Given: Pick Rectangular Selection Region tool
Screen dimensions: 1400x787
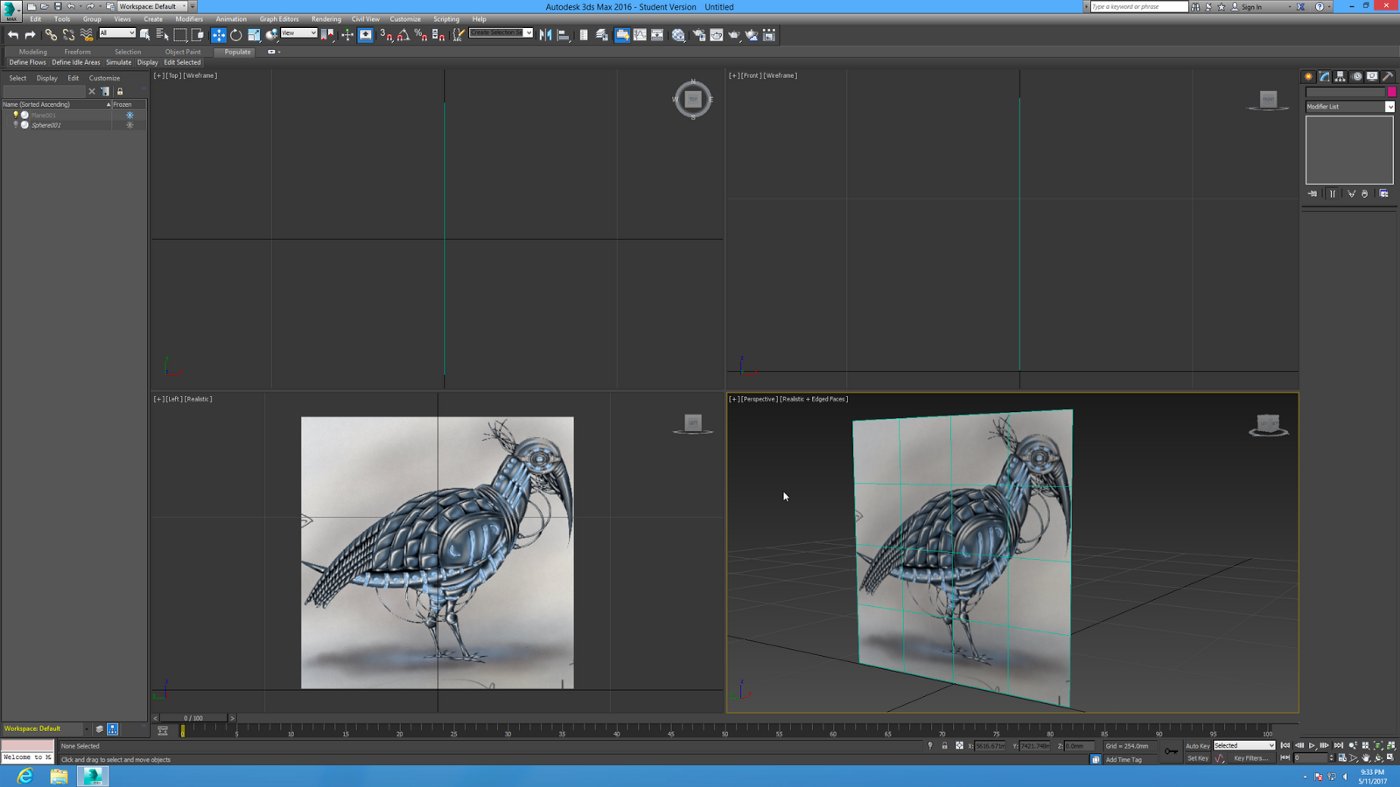Looking at the screenshot, I should pyautogui.click(x=180, y=35).
